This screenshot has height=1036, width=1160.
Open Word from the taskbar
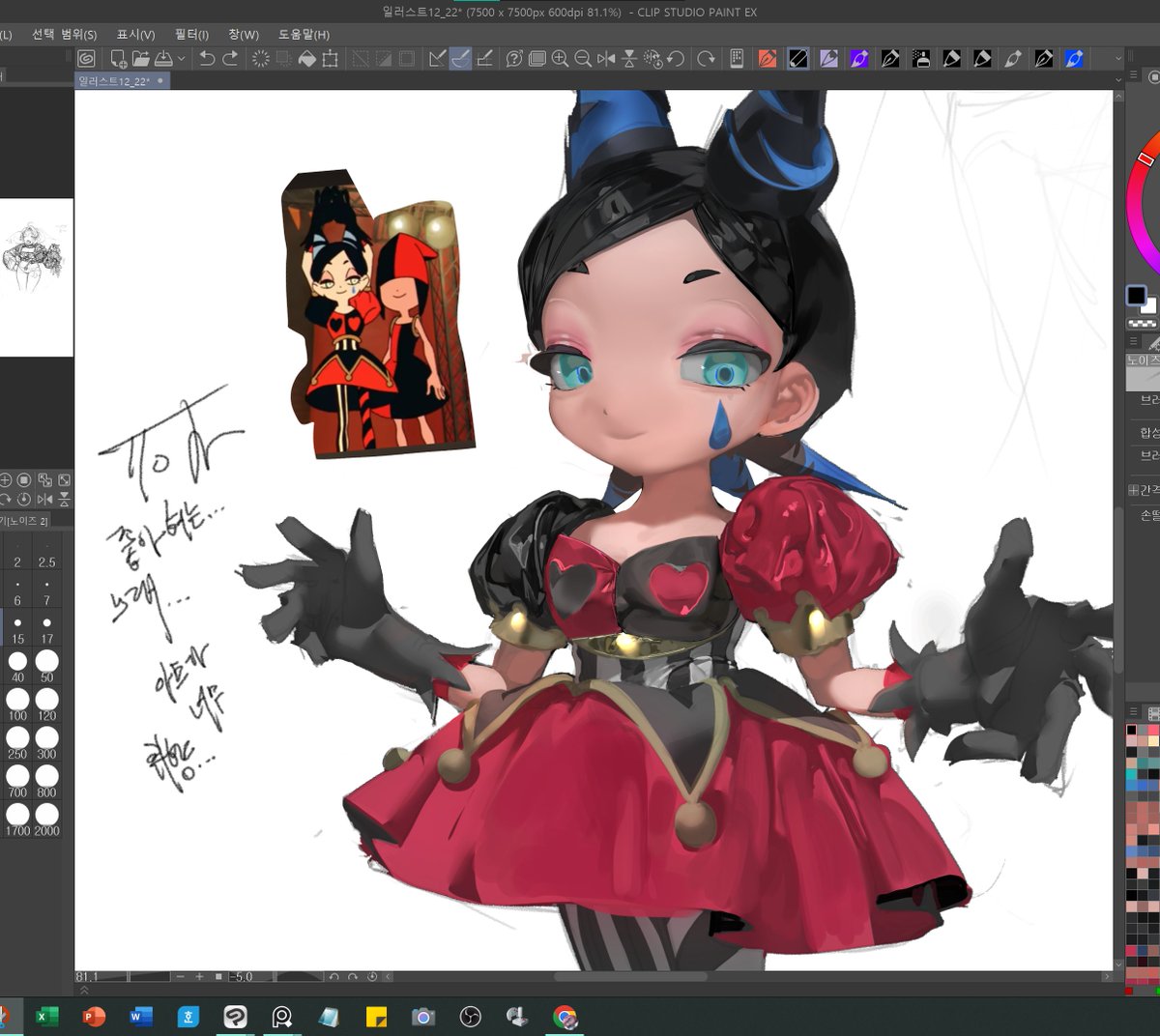[140, 1017]
